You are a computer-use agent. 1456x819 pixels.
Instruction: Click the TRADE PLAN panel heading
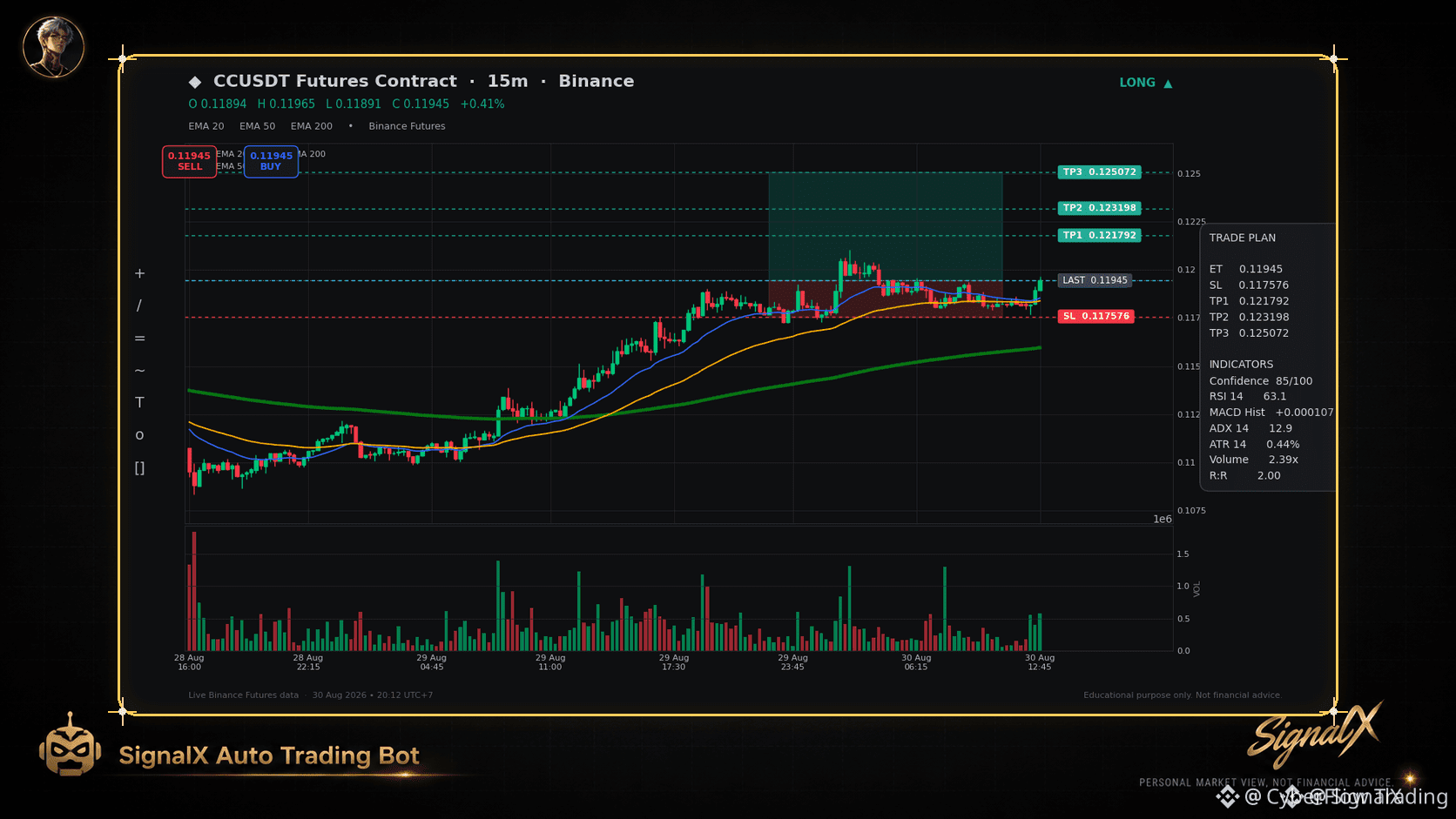click(1243, 238)
